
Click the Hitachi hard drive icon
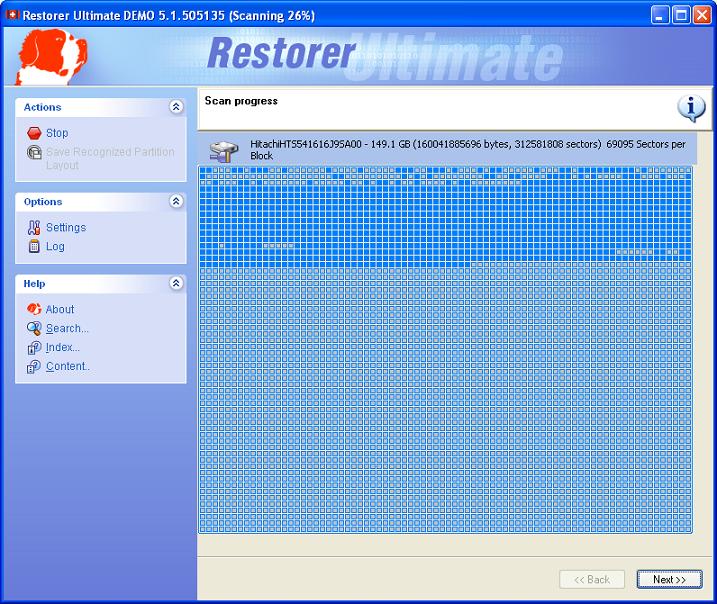pyautogui.click(x=224, y=151)
